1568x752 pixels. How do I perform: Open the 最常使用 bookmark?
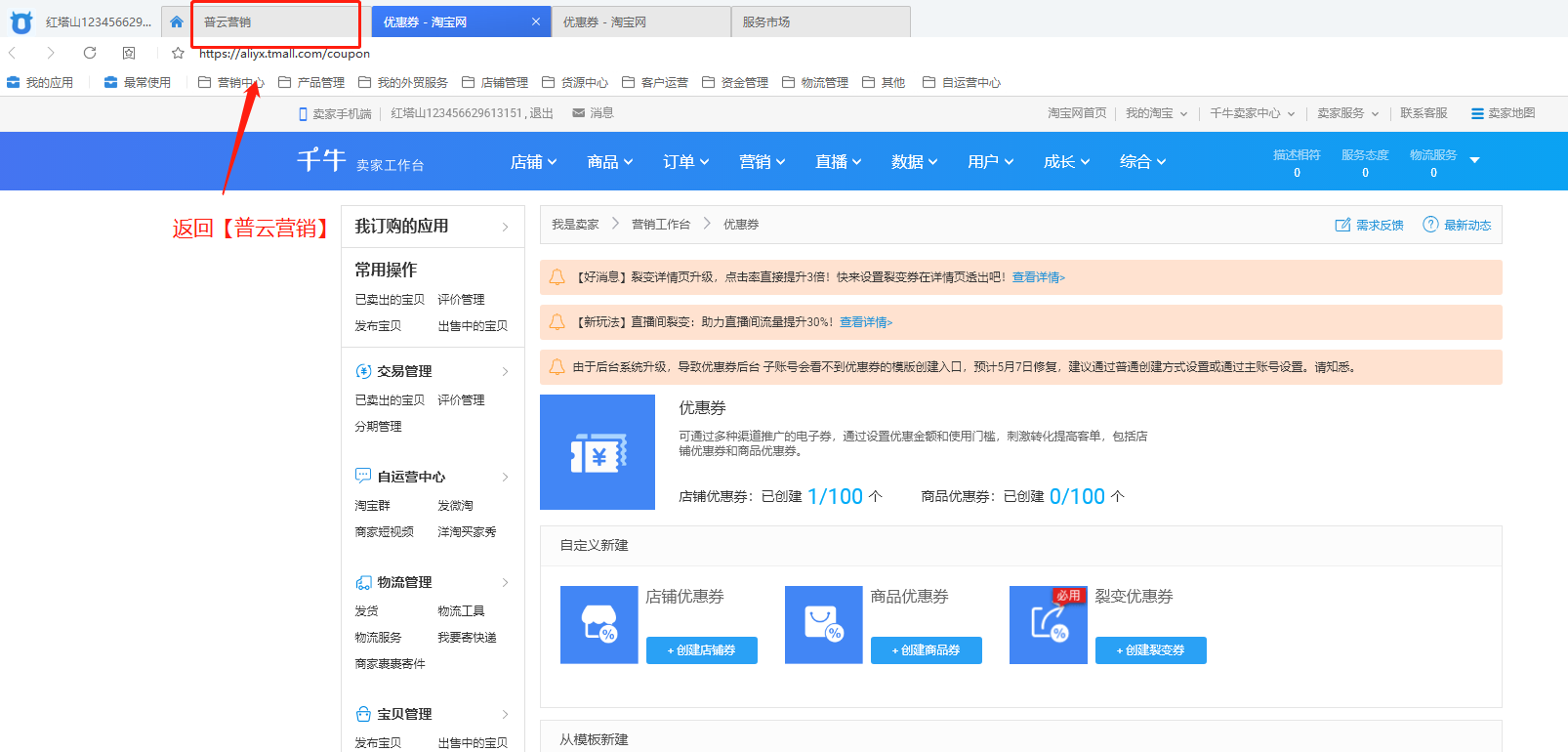coord(138,82)
